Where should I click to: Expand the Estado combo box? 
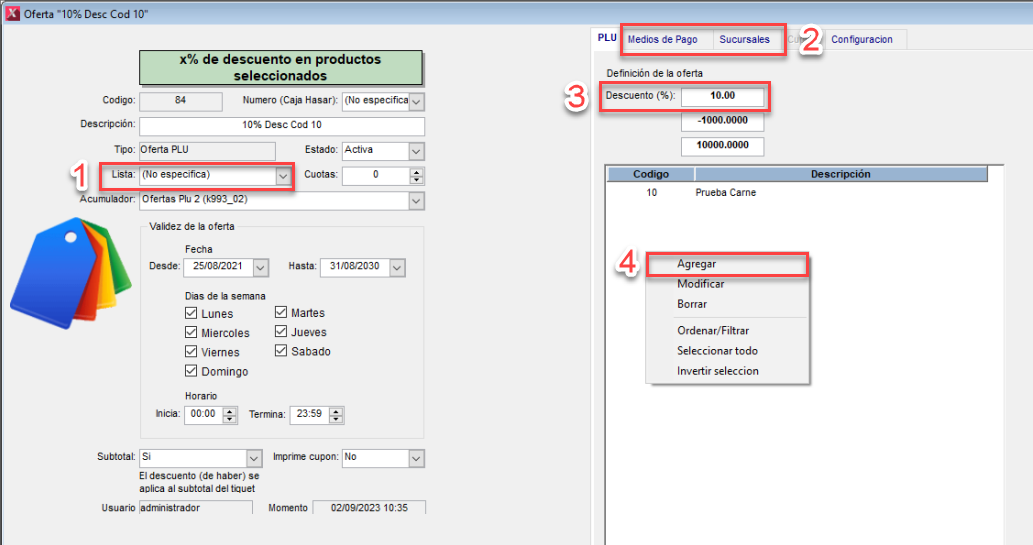coord(417,151)
